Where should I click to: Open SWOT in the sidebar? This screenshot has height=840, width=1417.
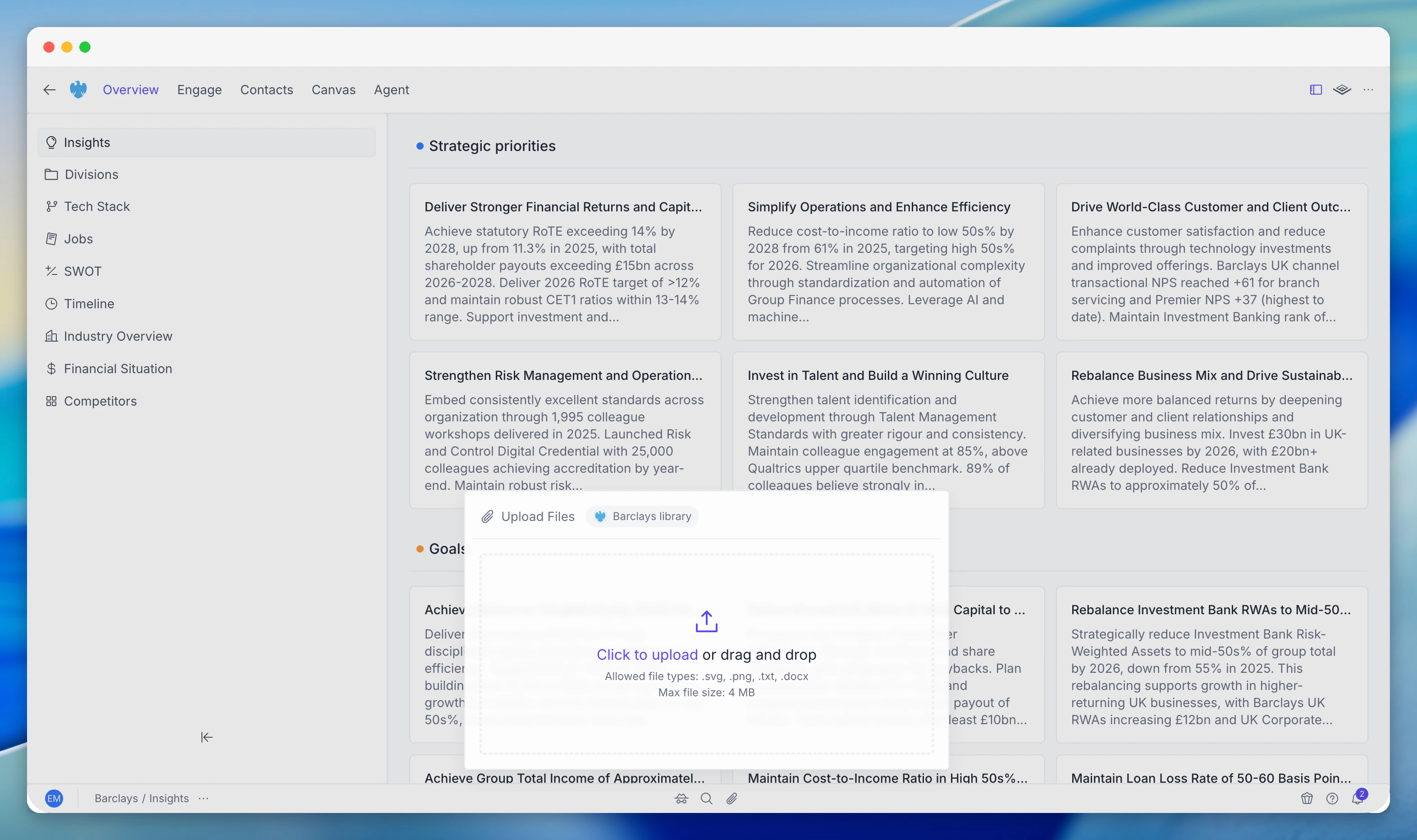[x=206, y=271]
